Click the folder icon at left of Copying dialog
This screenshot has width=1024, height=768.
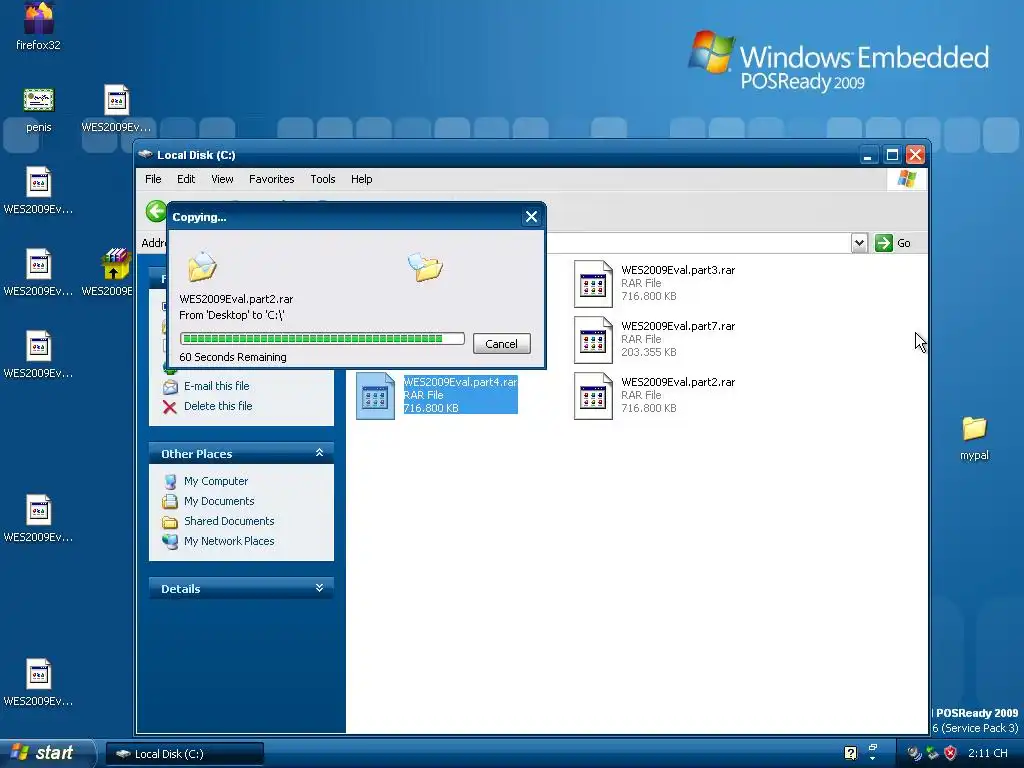202,266
